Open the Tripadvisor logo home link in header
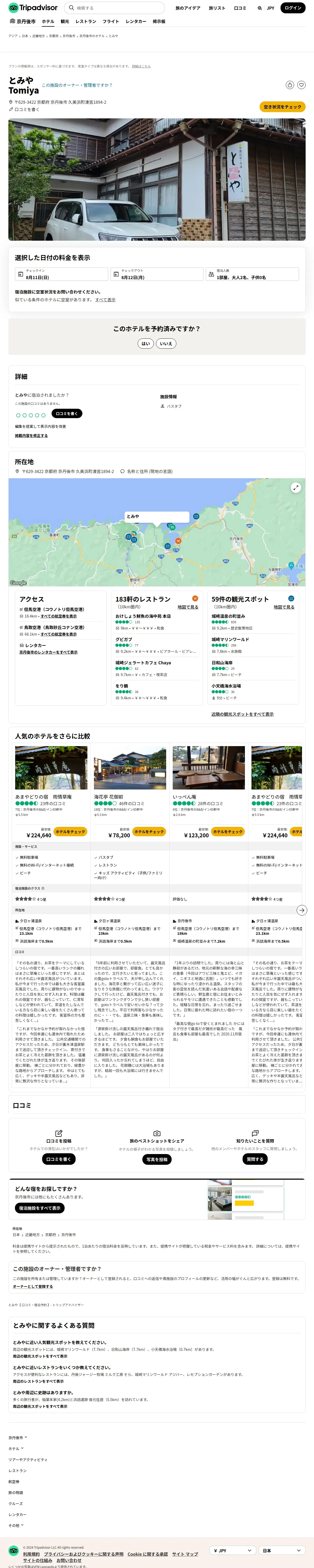Viewport: 314px width, 1568px height. pos(33,8)
